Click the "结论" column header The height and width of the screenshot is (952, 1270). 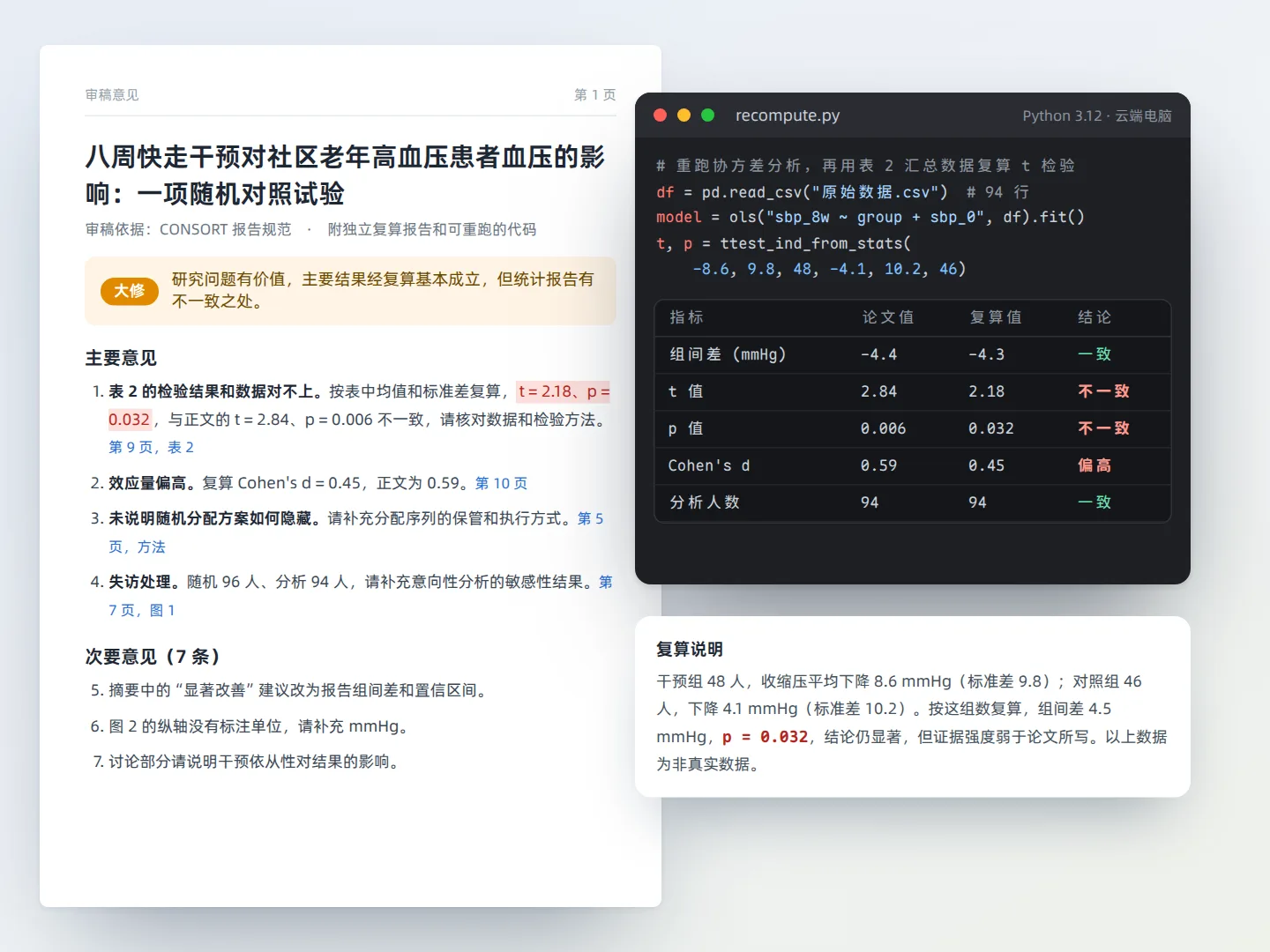[1094, 317]
